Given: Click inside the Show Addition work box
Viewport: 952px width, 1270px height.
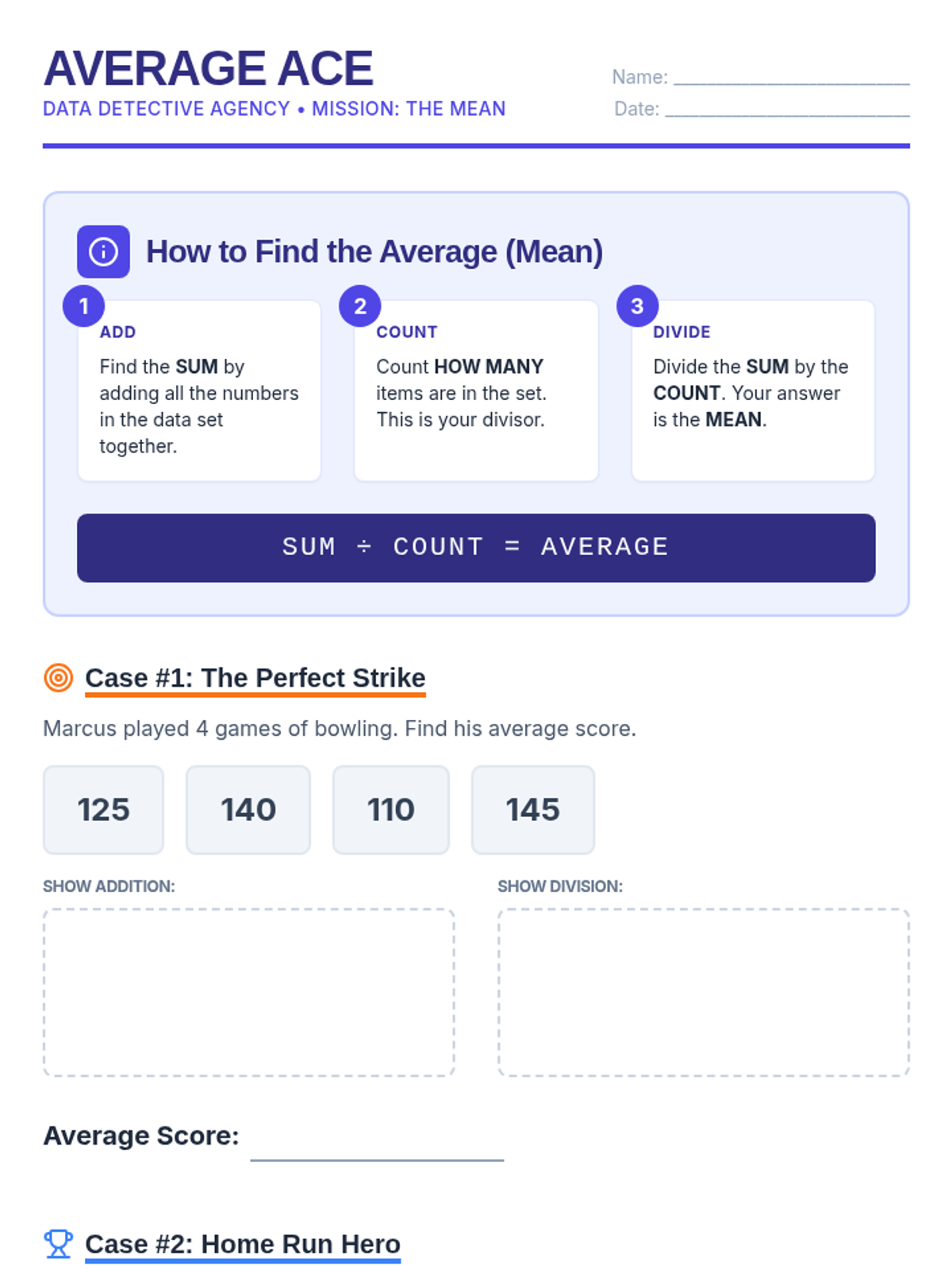Looking at the screenshot, I should pyautogui.click(x=248, y=992).
